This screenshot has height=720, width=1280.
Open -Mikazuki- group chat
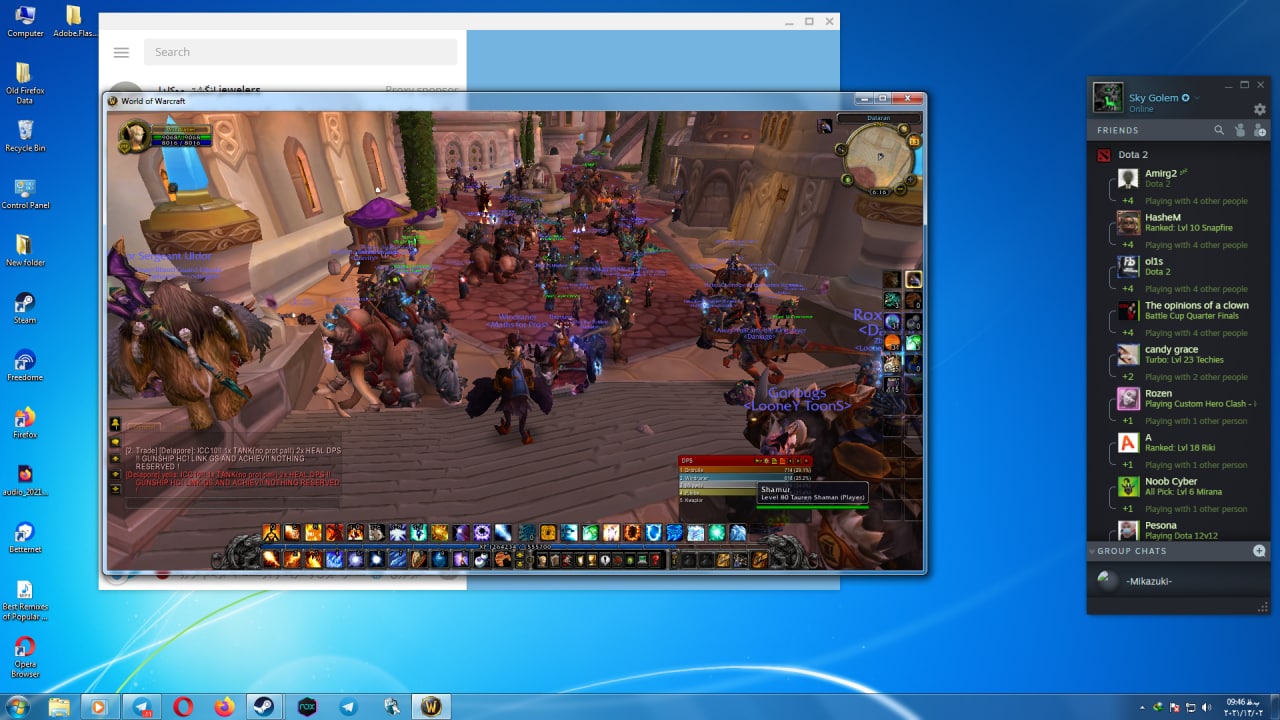(x=1178, y=581)
